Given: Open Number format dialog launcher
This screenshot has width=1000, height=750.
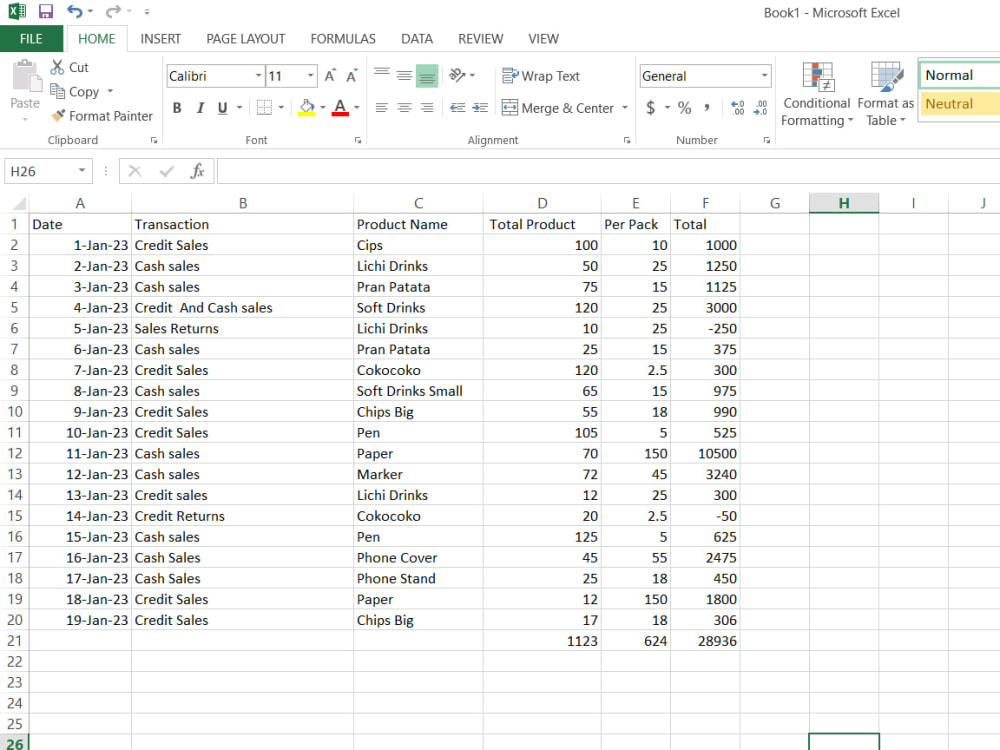Looking at the screenshot, I should pos(767,140).
